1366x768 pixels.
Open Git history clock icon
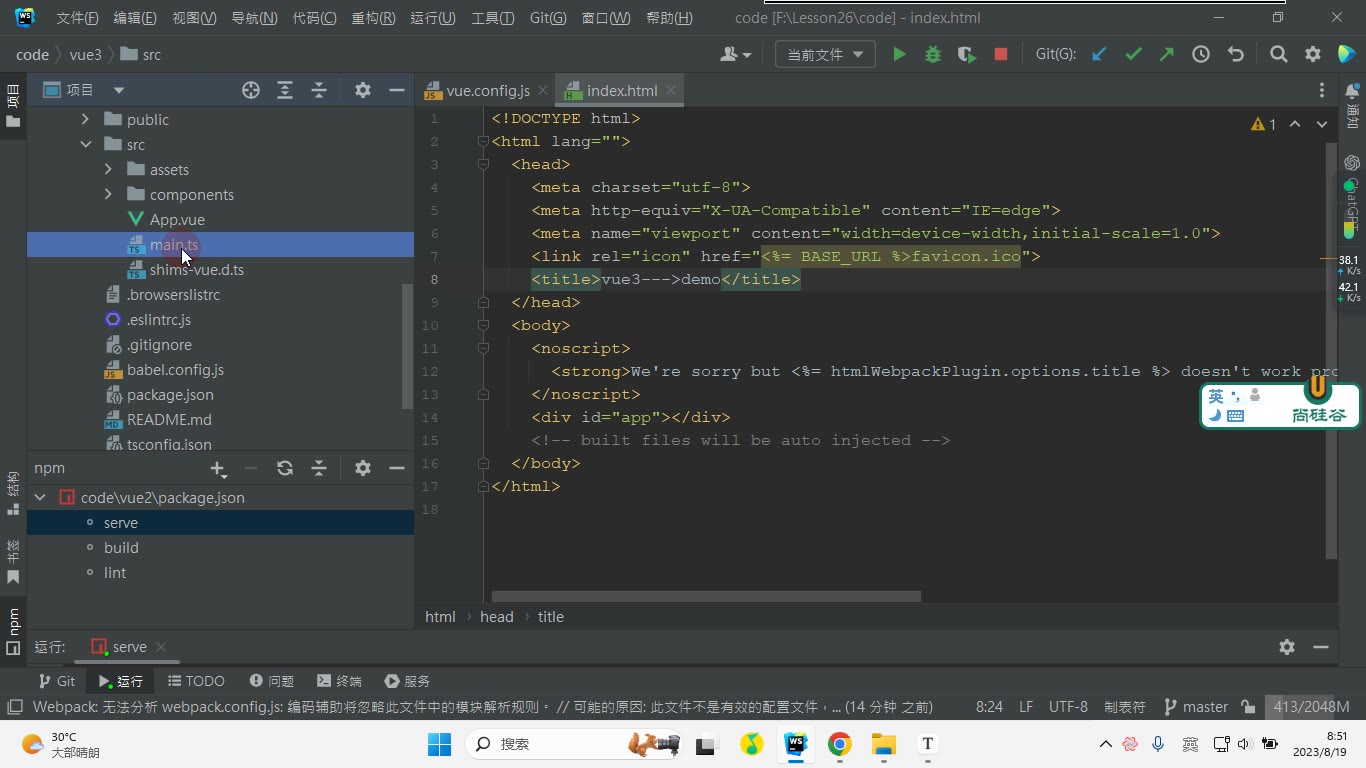click(x=1201, y=55)
